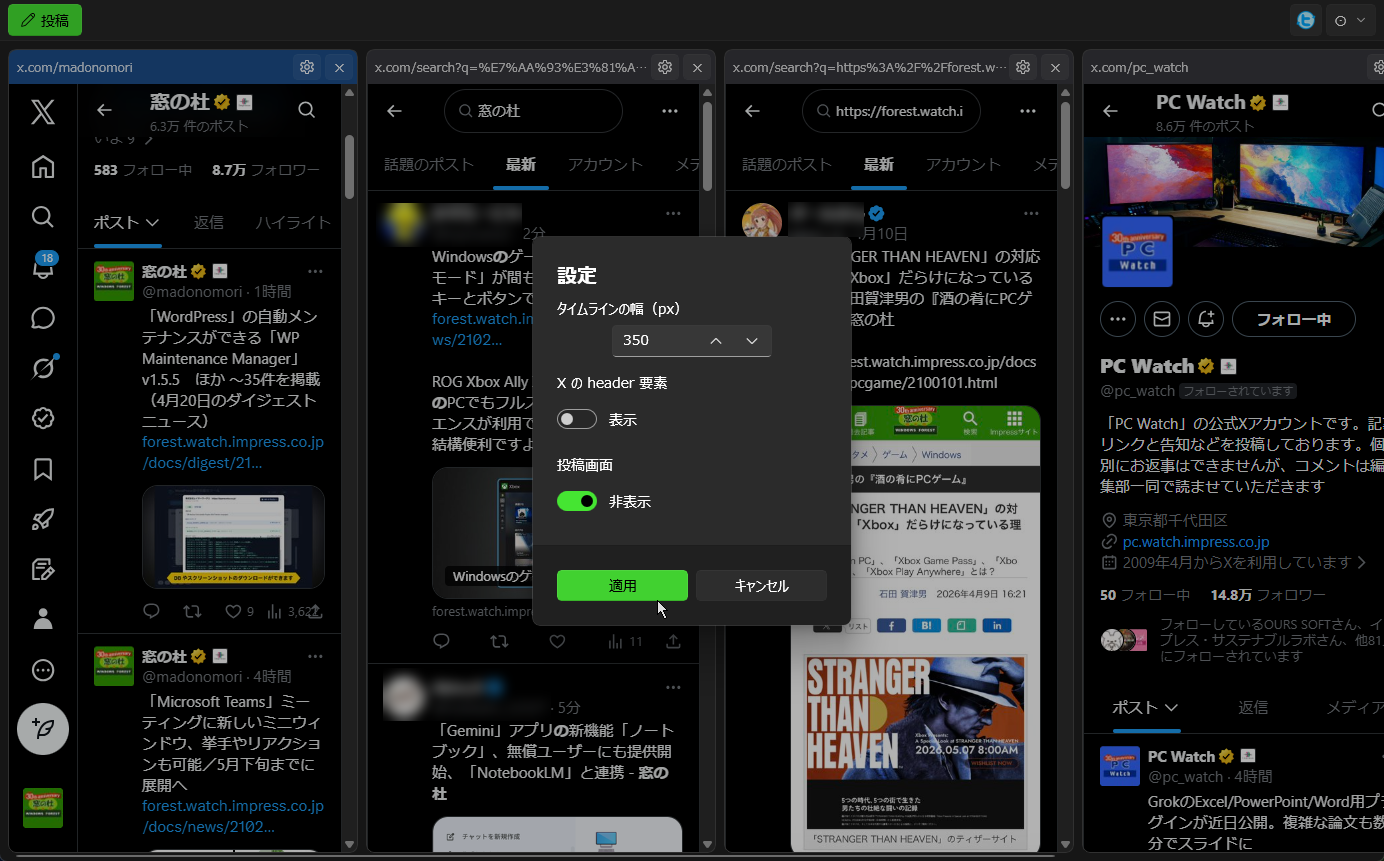Open the More options ellipsis in sidebar
1384x861 pixels.
pyautogui.click(x=43, y=670)
